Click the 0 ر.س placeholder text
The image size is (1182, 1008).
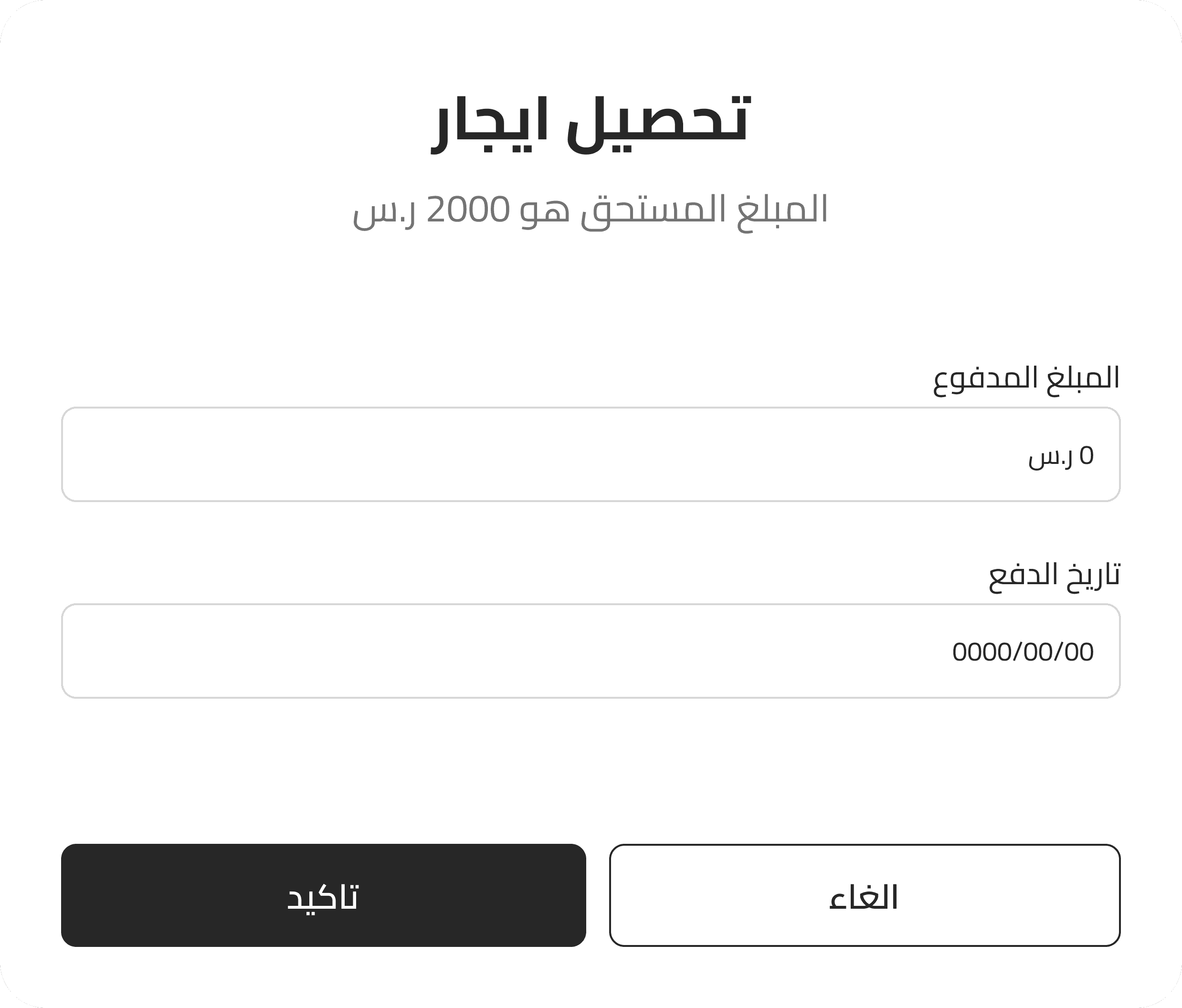(x=1061, y=456)
